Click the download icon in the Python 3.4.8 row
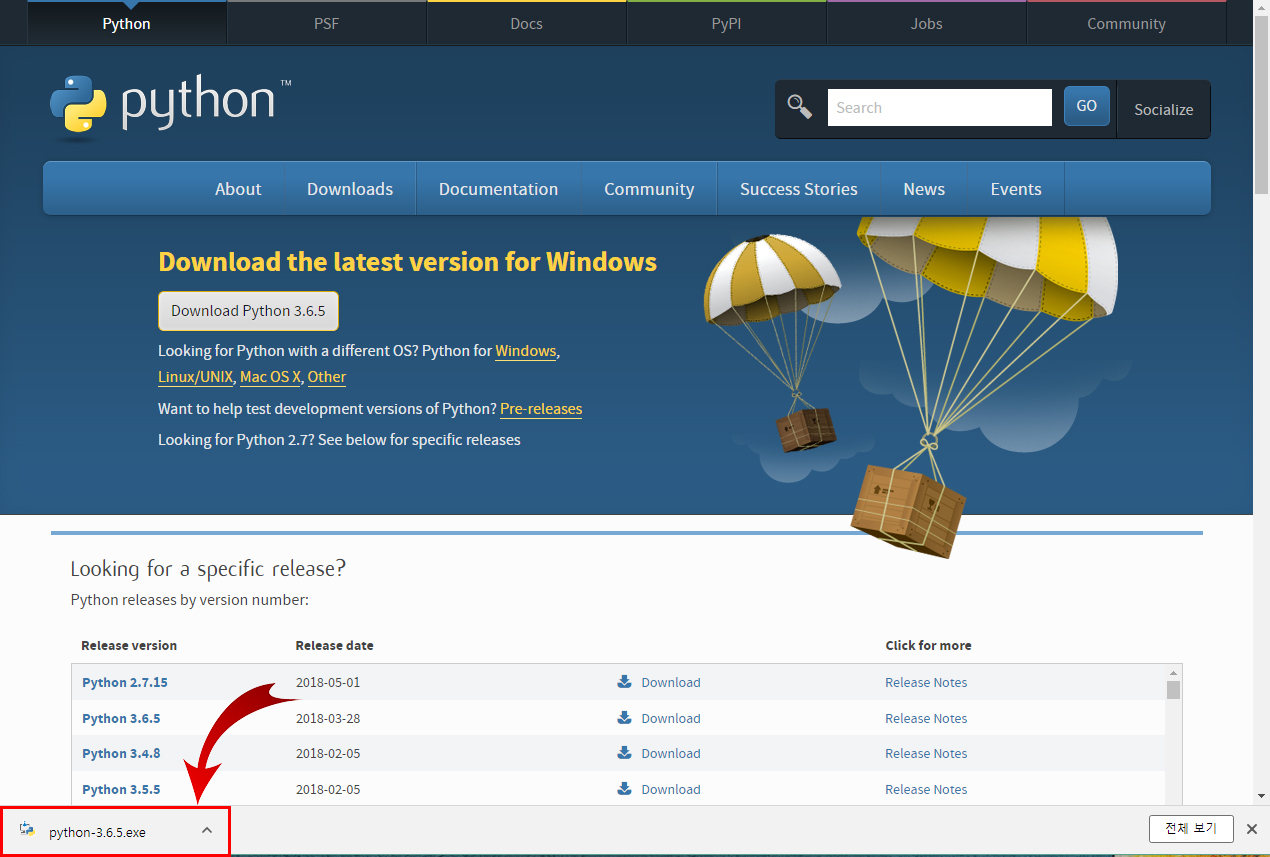The image size is (1270, 857). (x=625, y=753)
